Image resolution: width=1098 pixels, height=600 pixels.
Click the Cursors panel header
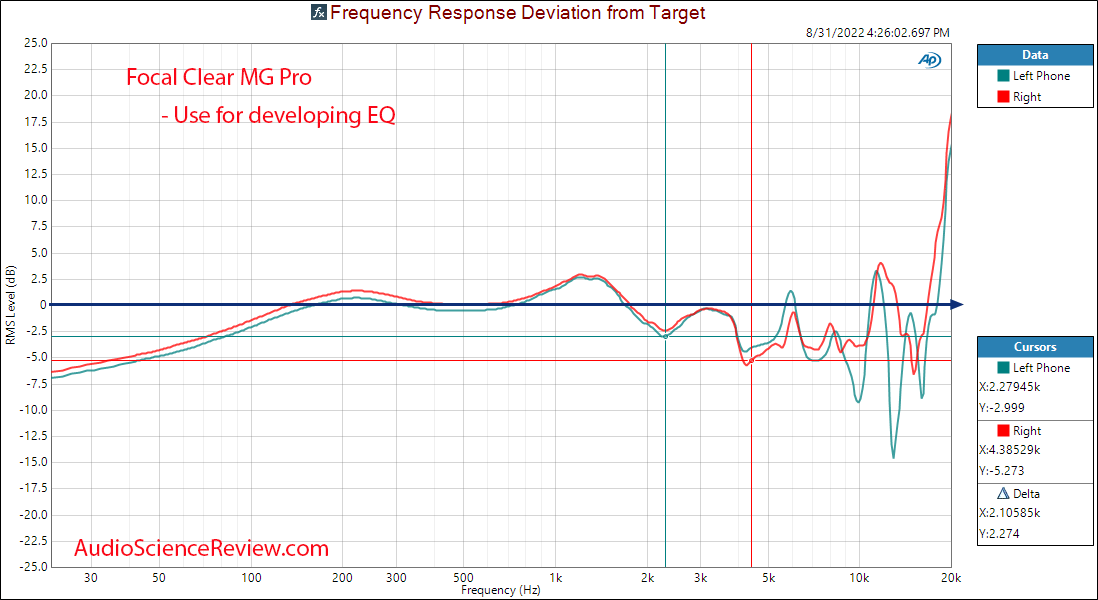(1035, 347)
